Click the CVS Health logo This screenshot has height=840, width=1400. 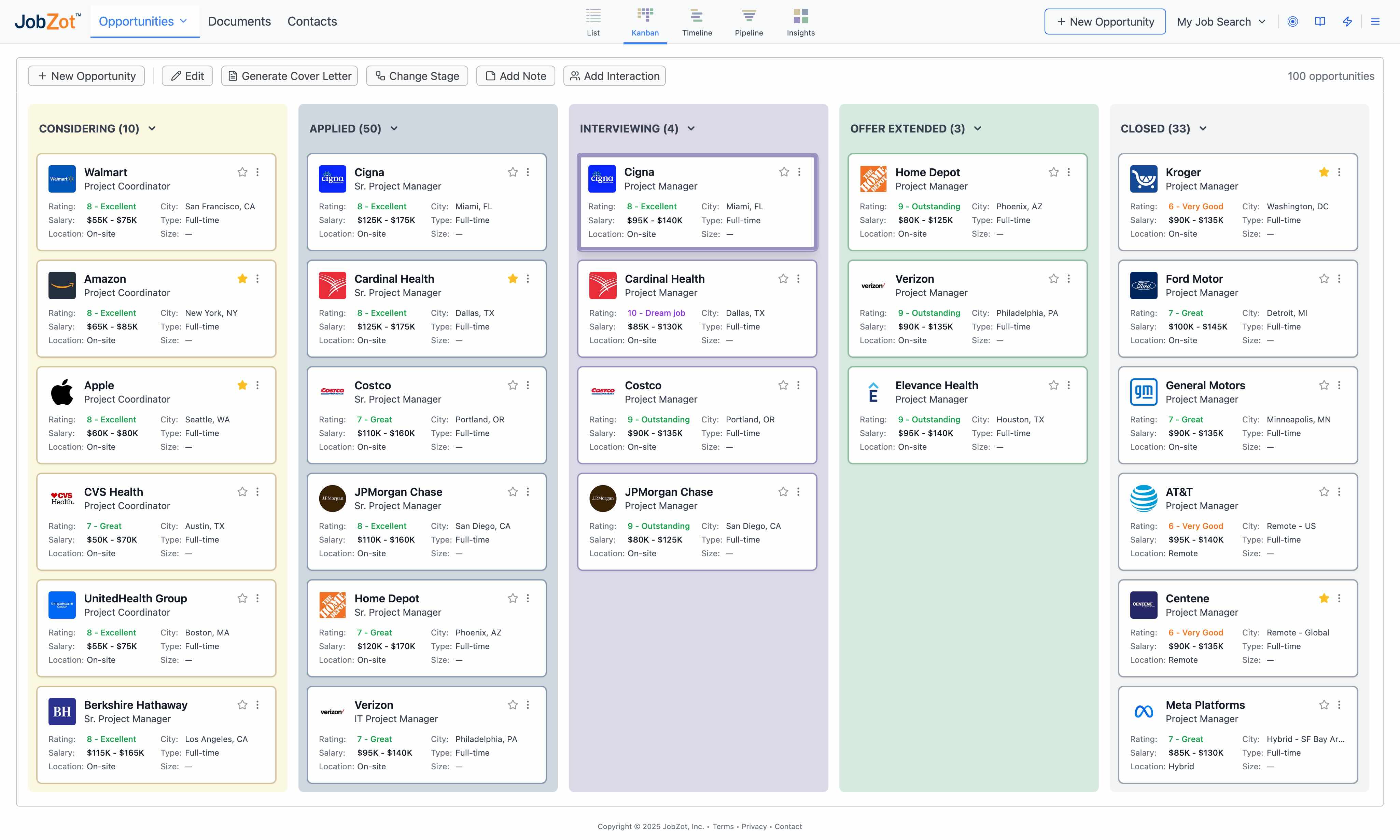[62, 499]
